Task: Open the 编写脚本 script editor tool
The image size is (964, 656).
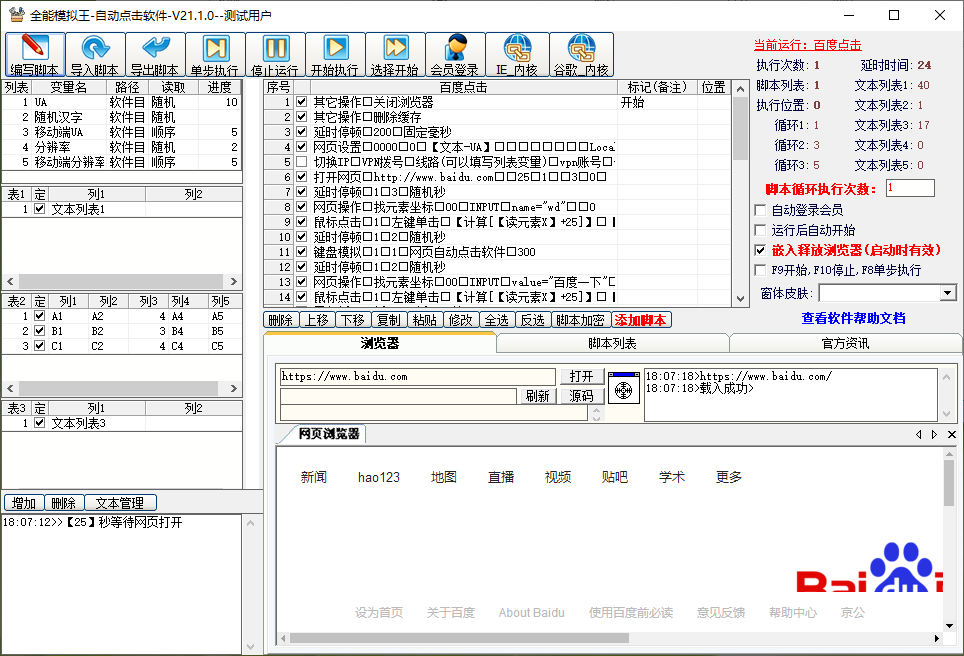Action: coord(35,55)
